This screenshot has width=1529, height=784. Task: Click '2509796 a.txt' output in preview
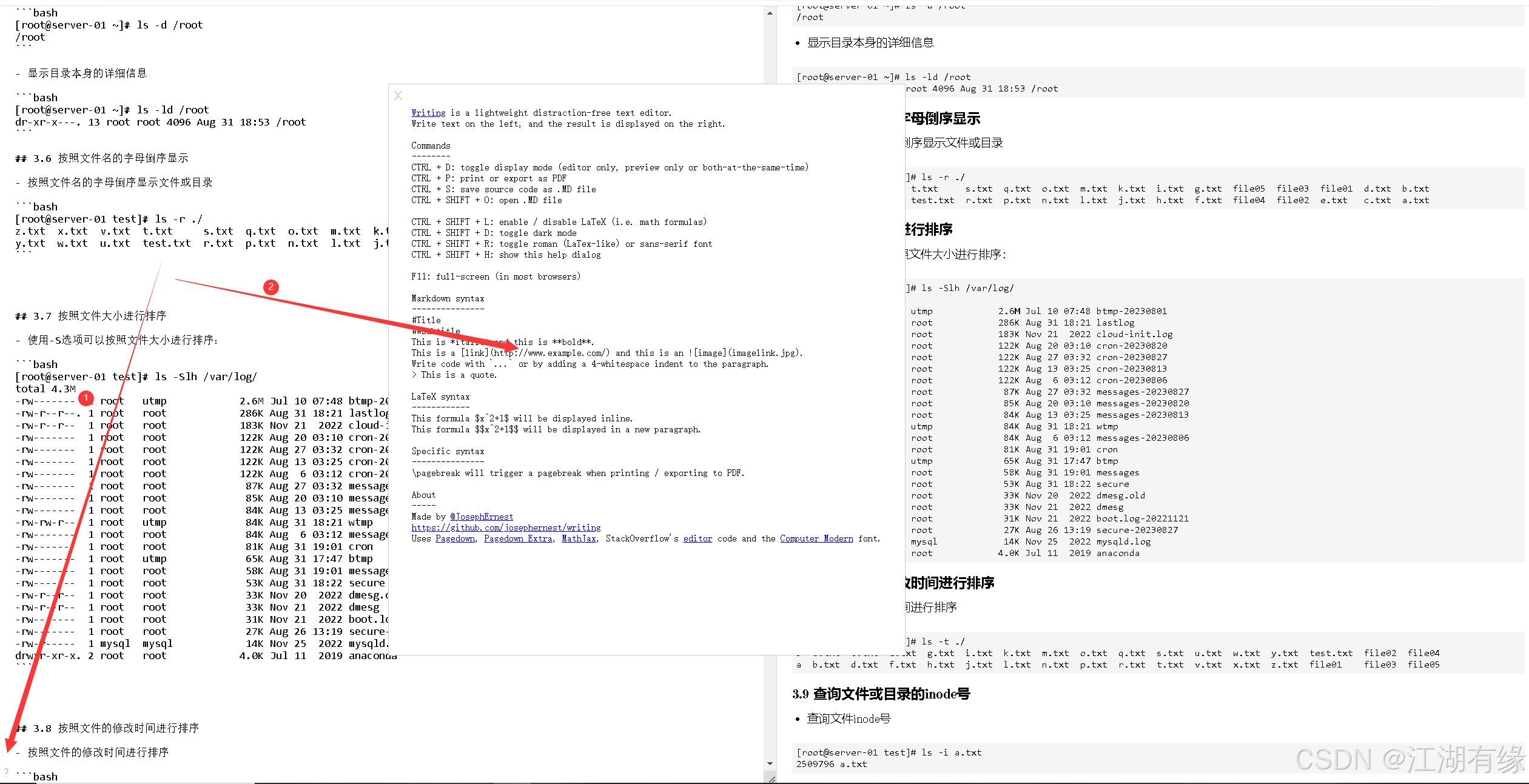(832, 764)
